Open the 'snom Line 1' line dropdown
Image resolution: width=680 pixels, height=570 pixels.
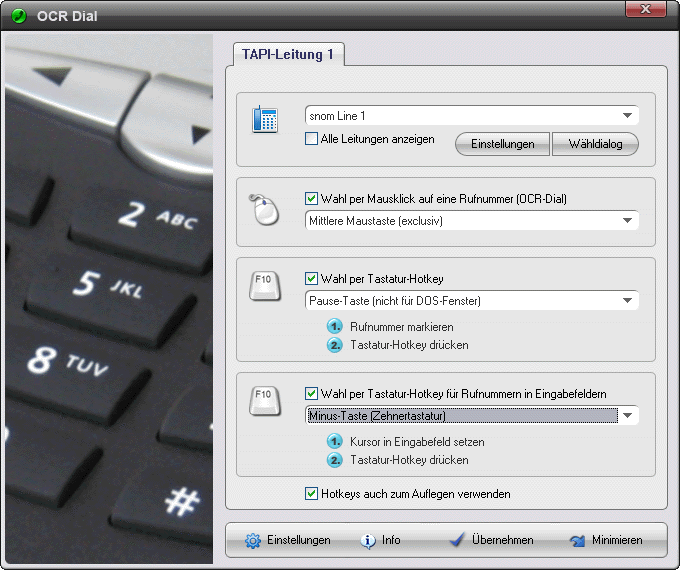[x=627, y=116]
